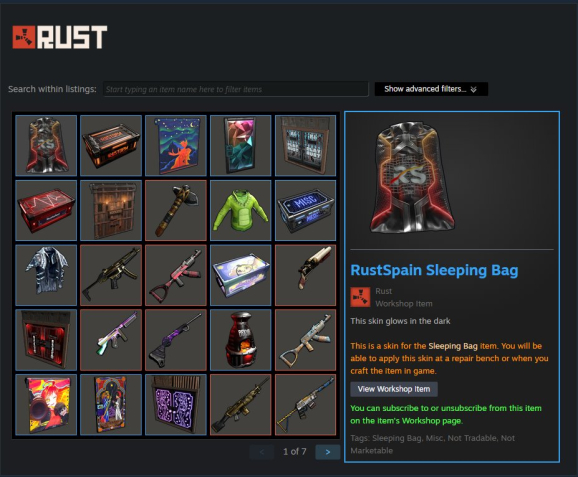The height and width of the screenshot is (477, 578).
Task: Select the red furnace skin item
Action: coord(241,340)
